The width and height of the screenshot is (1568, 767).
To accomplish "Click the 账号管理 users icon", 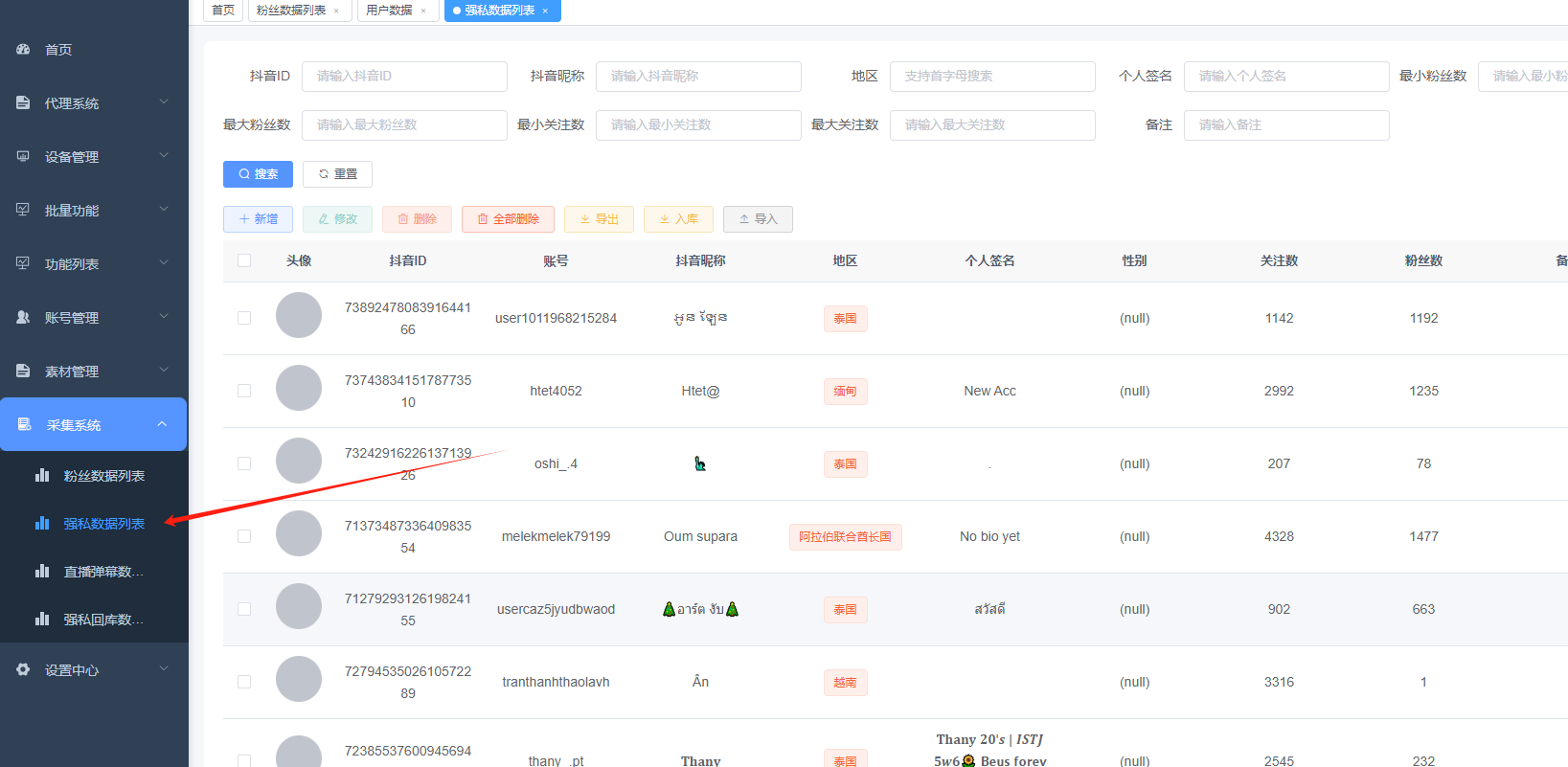I will coord(23,317).
